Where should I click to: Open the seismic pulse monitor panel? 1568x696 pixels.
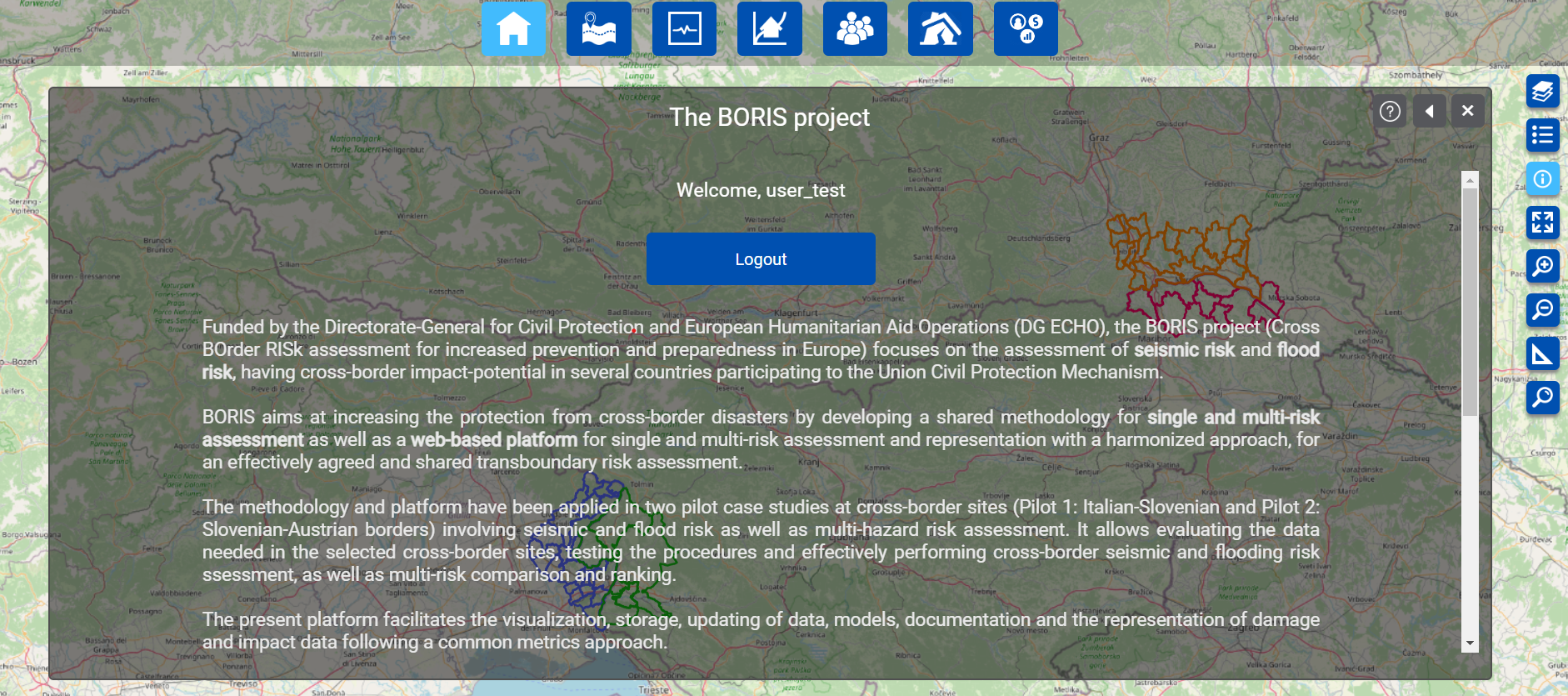pos(684,28)
